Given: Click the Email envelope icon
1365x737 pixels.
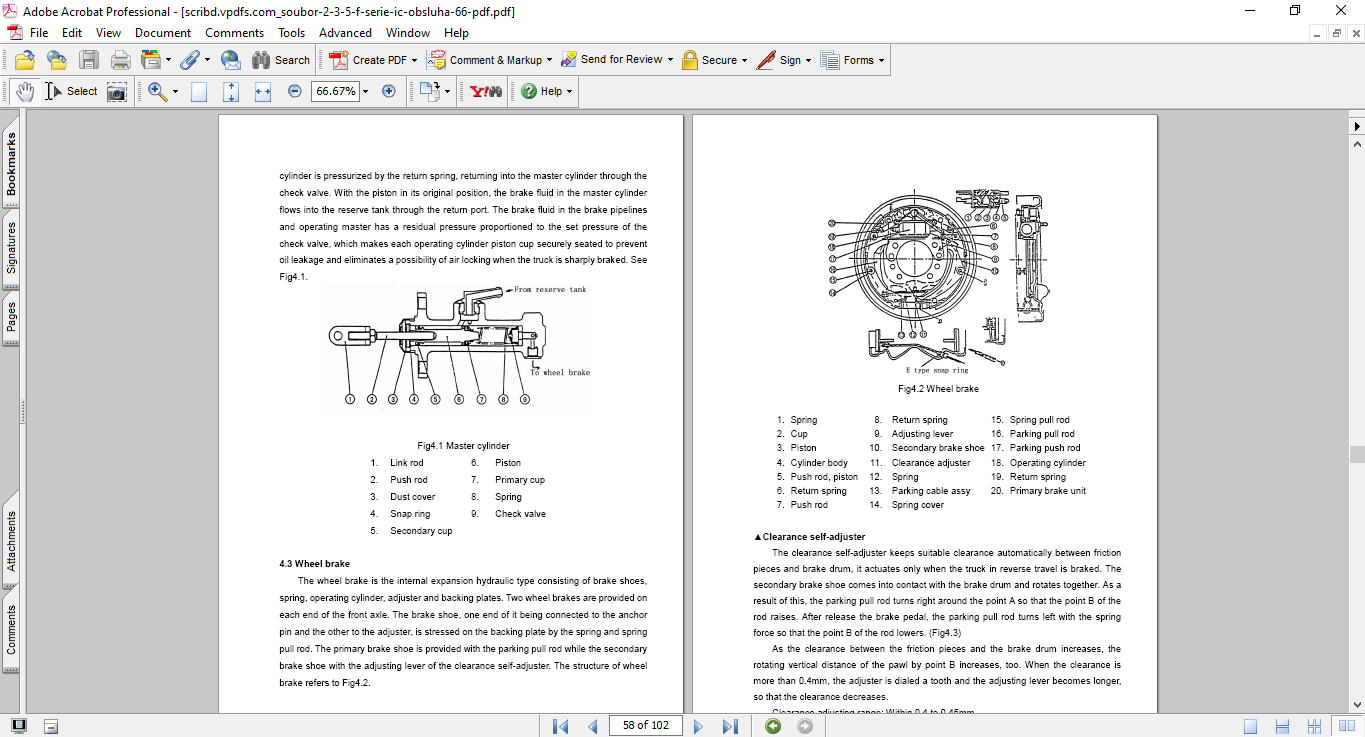Looking at the screenshot, I should pos(230,60).
